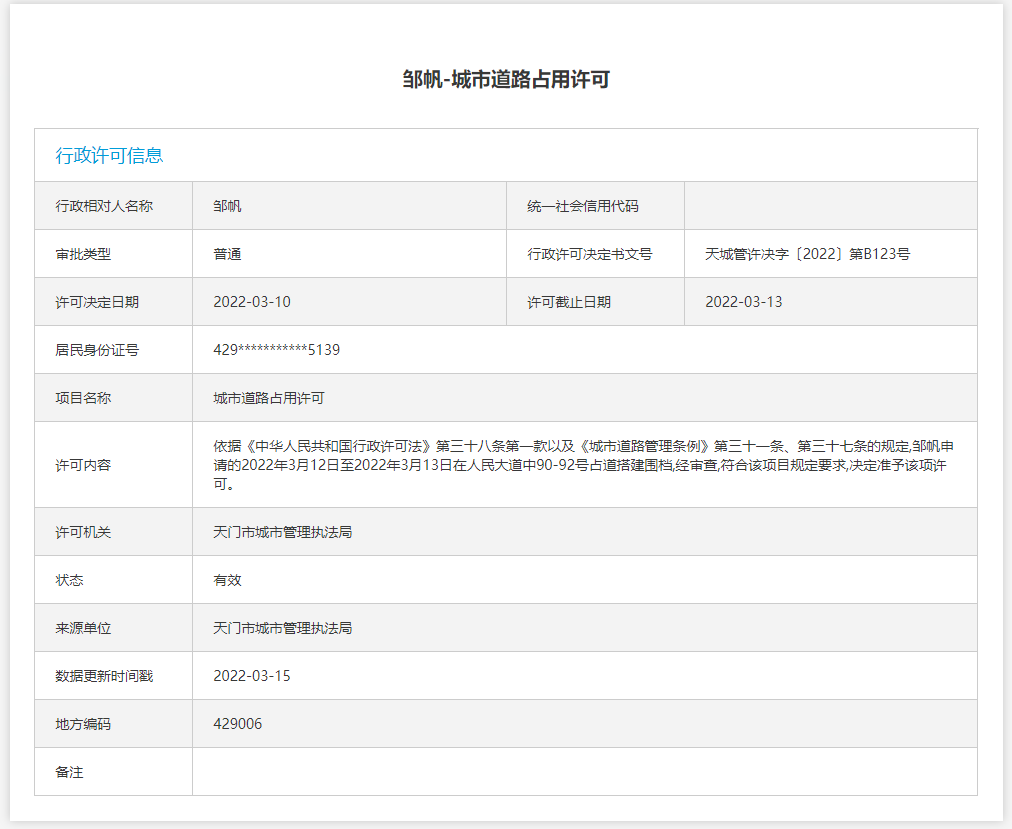This screenshot has width=1012, height=829.
Task: Click the 居民身份证号 label
Action: 97,350
